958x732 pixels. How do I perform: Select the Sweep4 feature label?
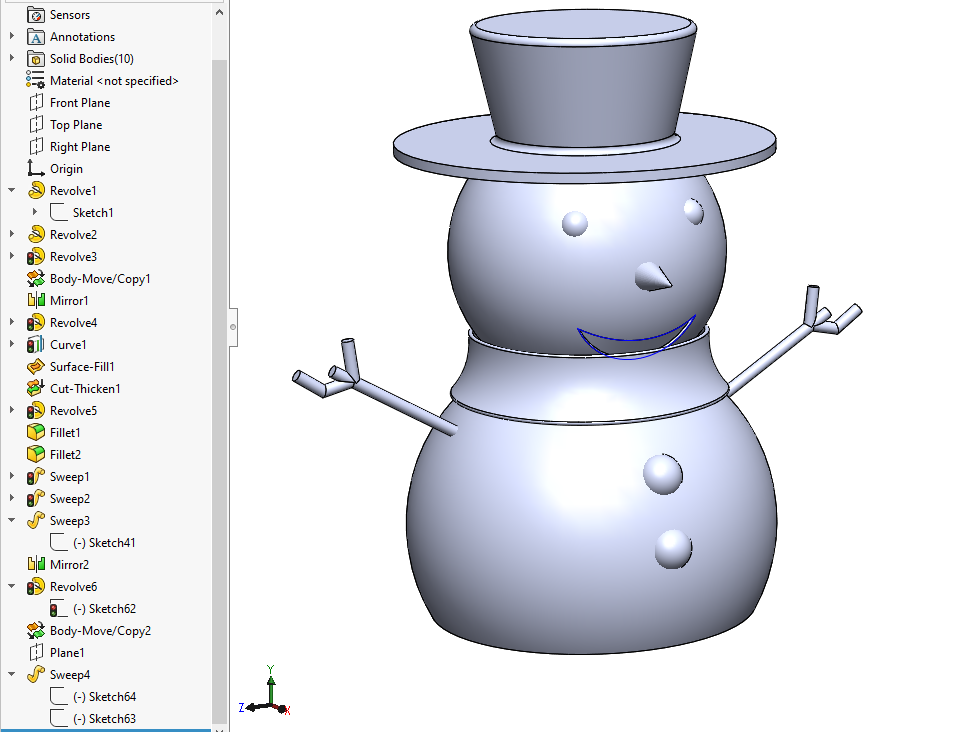click(x=70, y=675)
